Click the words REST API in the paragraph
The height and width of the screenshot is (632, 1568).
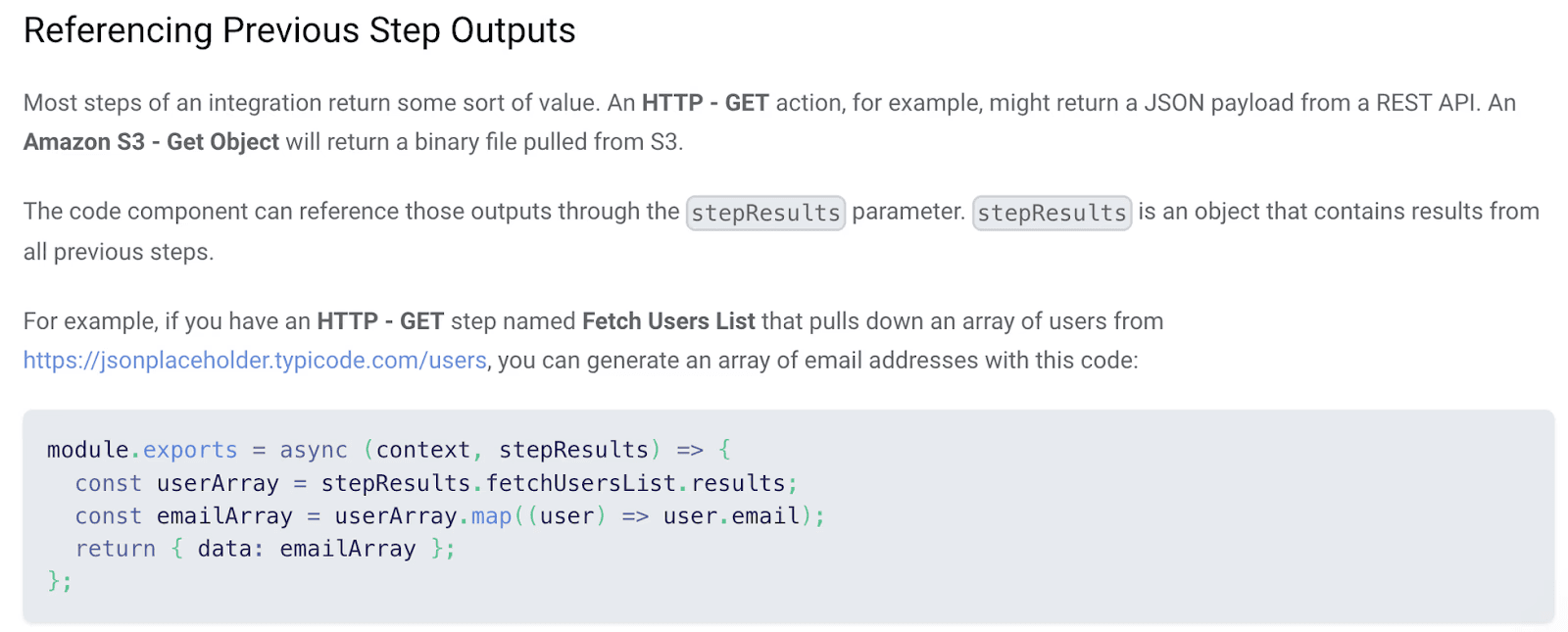click(1425, 103)
